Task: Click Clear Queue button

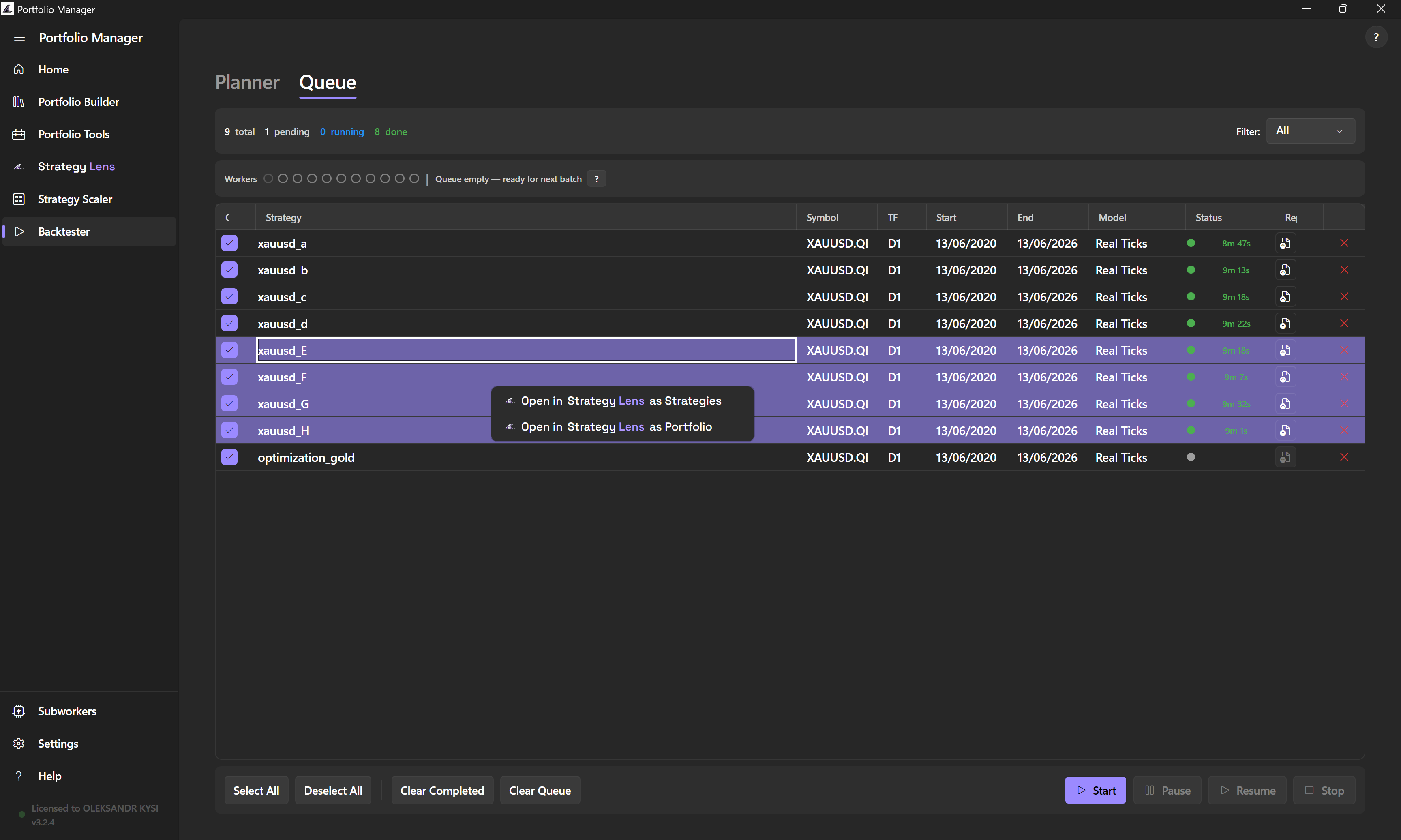Action: [540, 790]
